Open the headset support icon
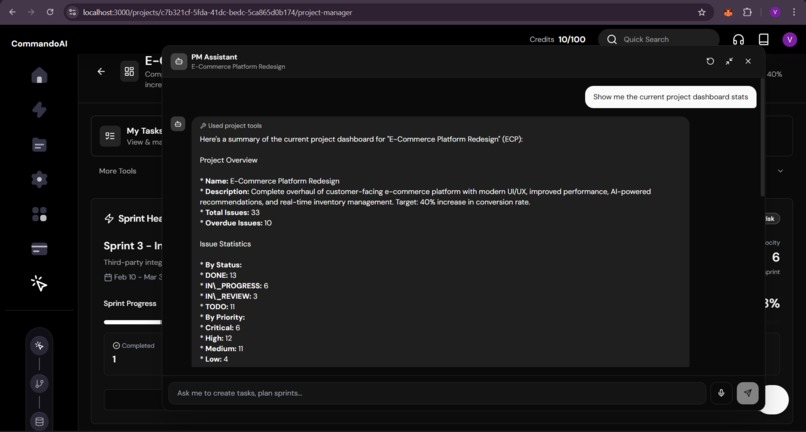The height and width of the screenshot is (432, 806). pyautogui.click(x=738, y=40)
